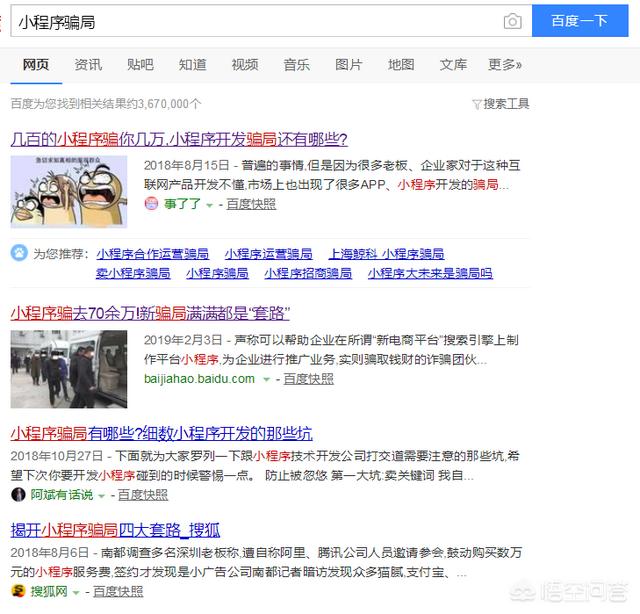Screen dimensions: 640x614
Task: Open result 小程序骗去70余万!新骗局
Action: pos(150,314)
